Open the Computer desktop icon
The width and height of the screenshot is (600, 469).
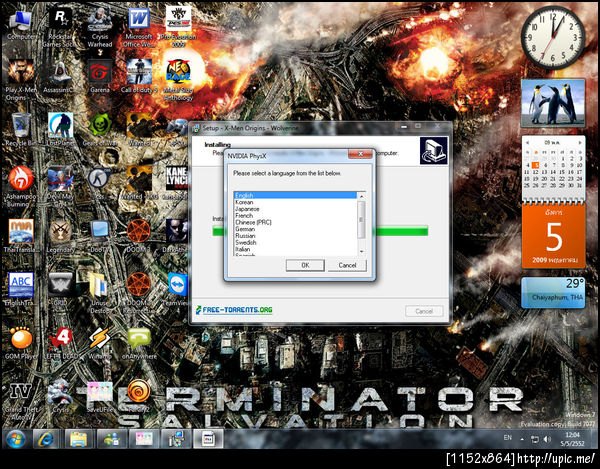coord(21,25)
